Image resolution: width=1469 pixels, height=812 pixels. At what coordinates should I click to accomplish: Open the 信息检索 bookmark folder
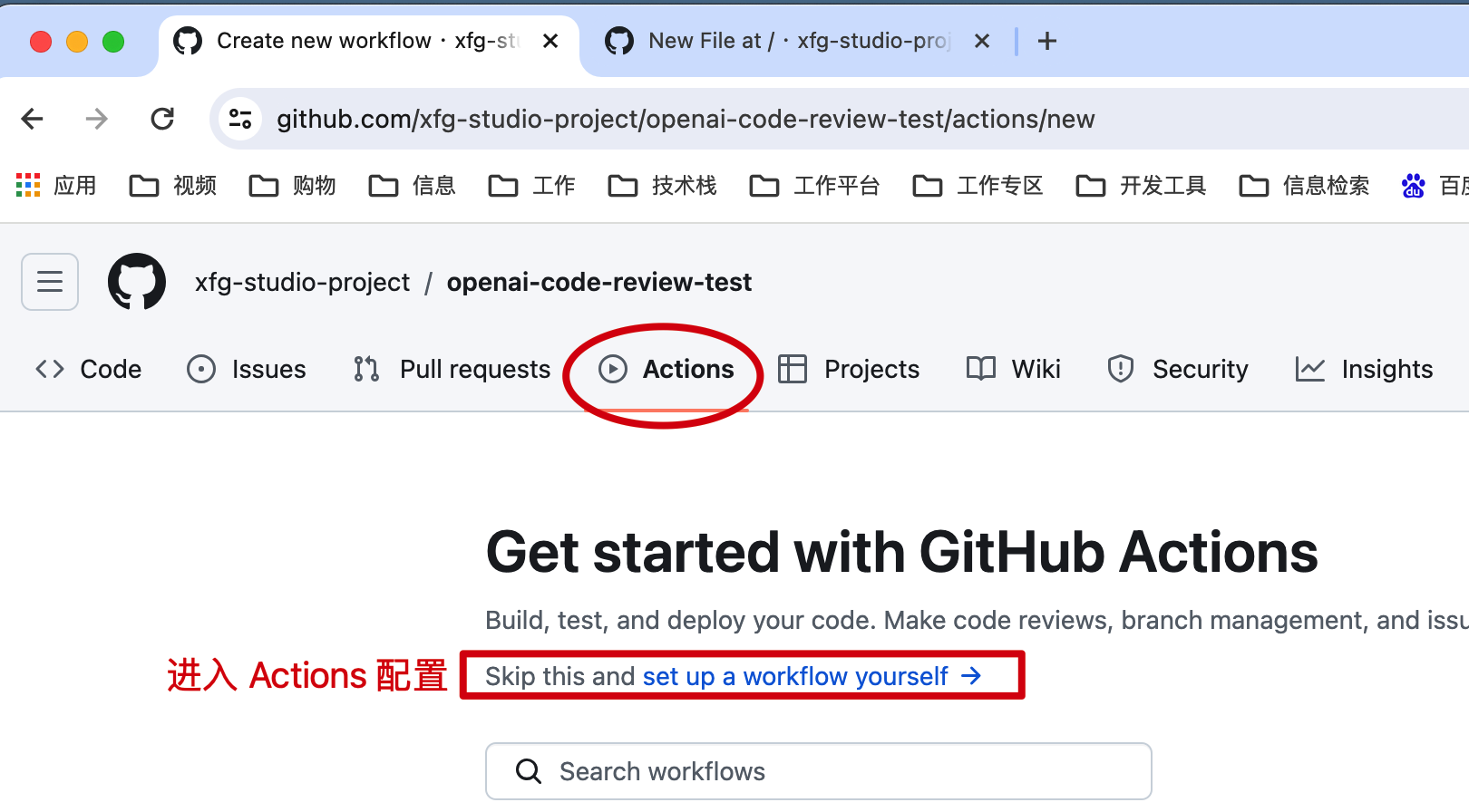coord(1304,186)
